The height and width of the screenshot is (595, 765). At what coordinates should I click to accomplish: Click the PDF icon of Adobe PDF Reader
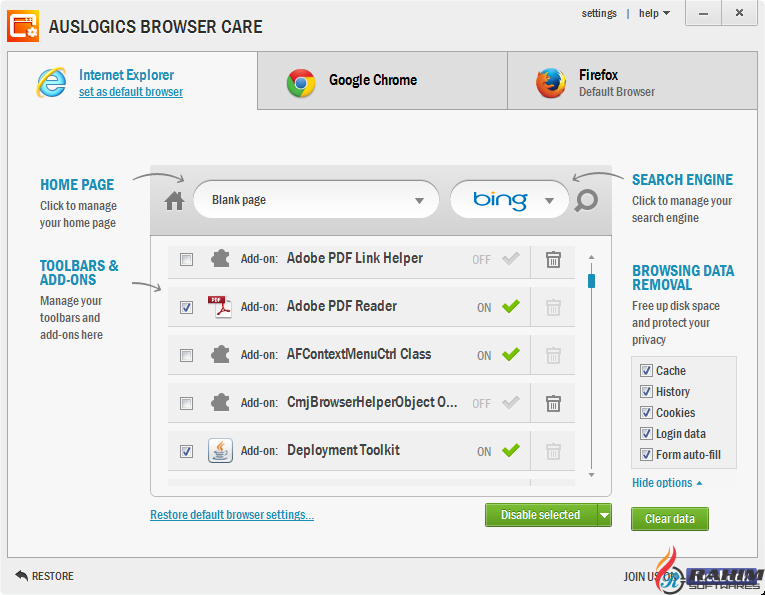[x=220, y=307]
